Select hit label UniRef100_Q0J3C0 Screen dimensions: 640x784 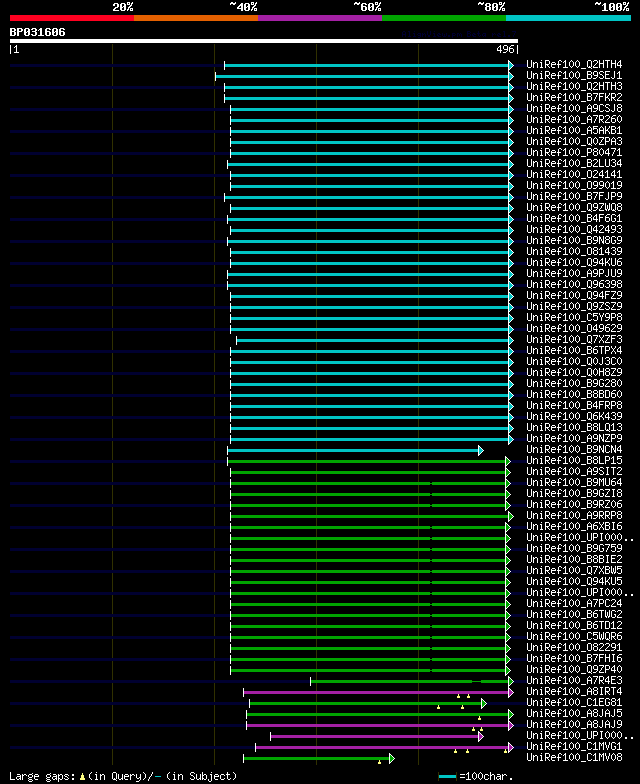pos(574,362)
